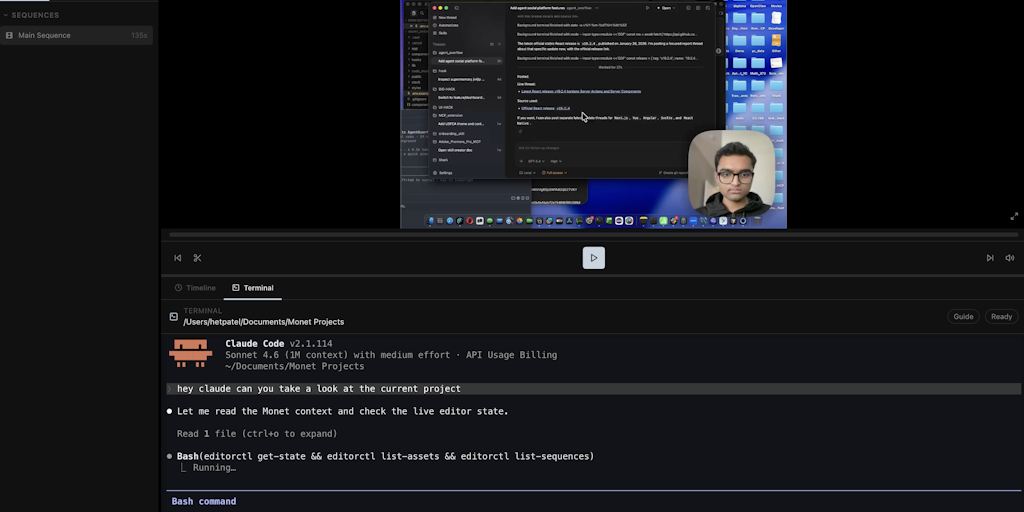
Task: Expand preview to fullscreen
Action: (x=1014, y=216)
